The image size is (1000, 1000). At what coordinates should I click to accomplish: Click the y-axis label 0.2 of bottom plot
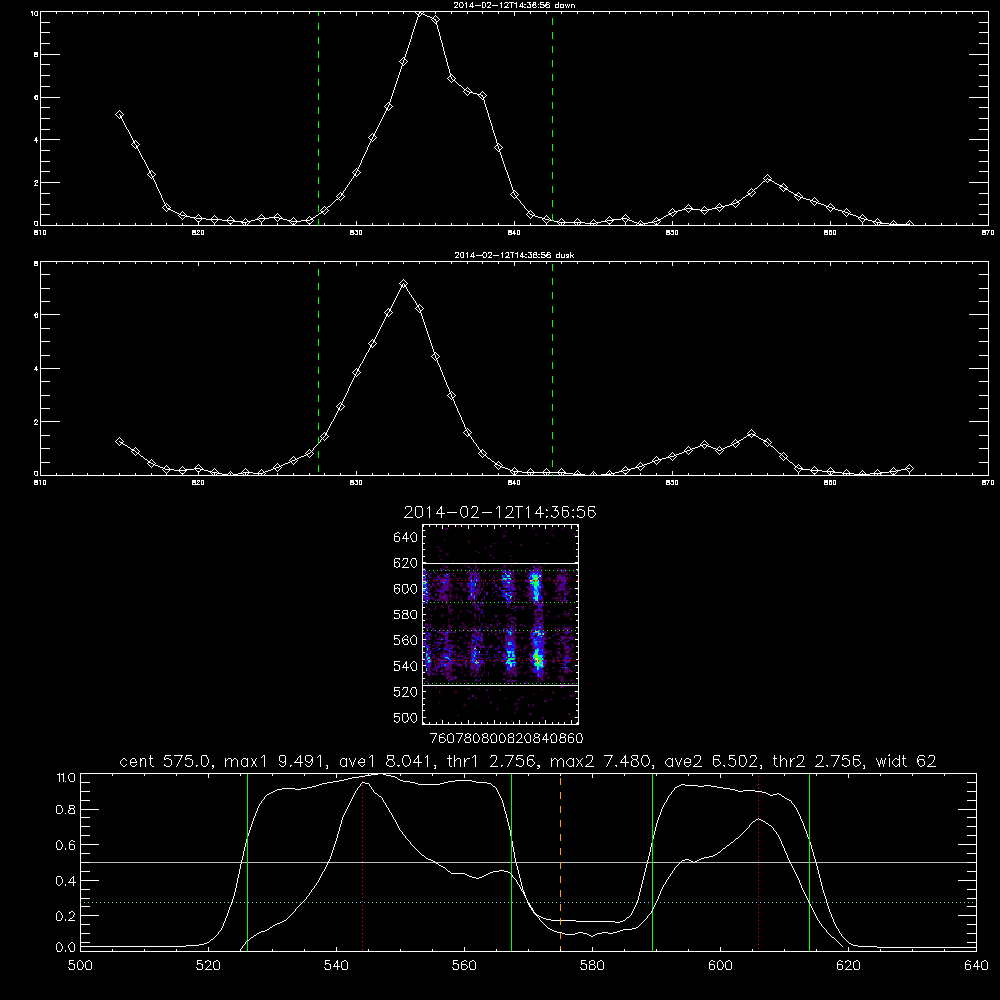[66, 916]
